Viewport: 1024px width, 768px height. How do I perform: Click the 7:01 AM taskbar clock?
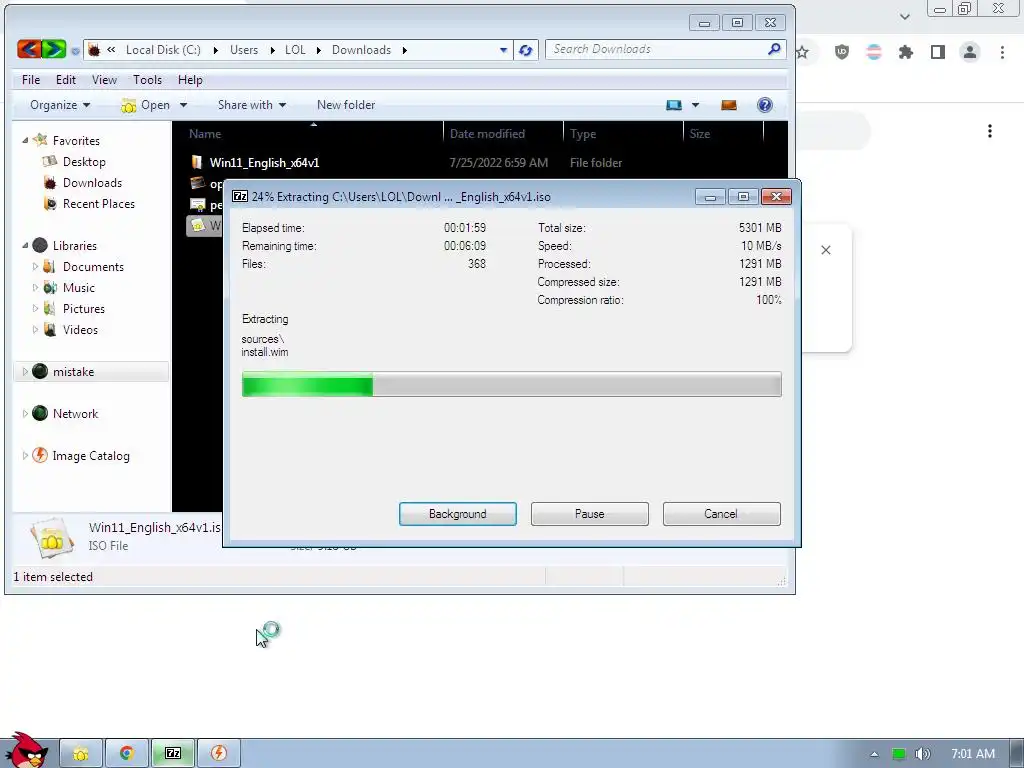972,754
